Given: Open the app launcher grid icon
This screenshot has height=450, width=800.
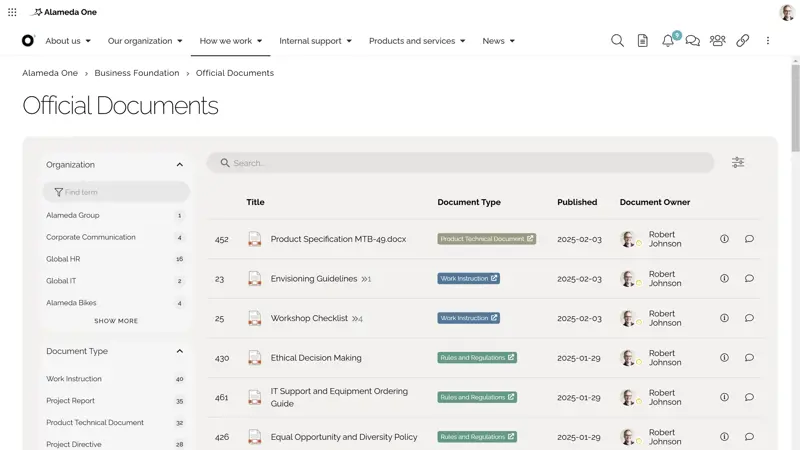Looking at the screenshot, I should tap(12, 12).
